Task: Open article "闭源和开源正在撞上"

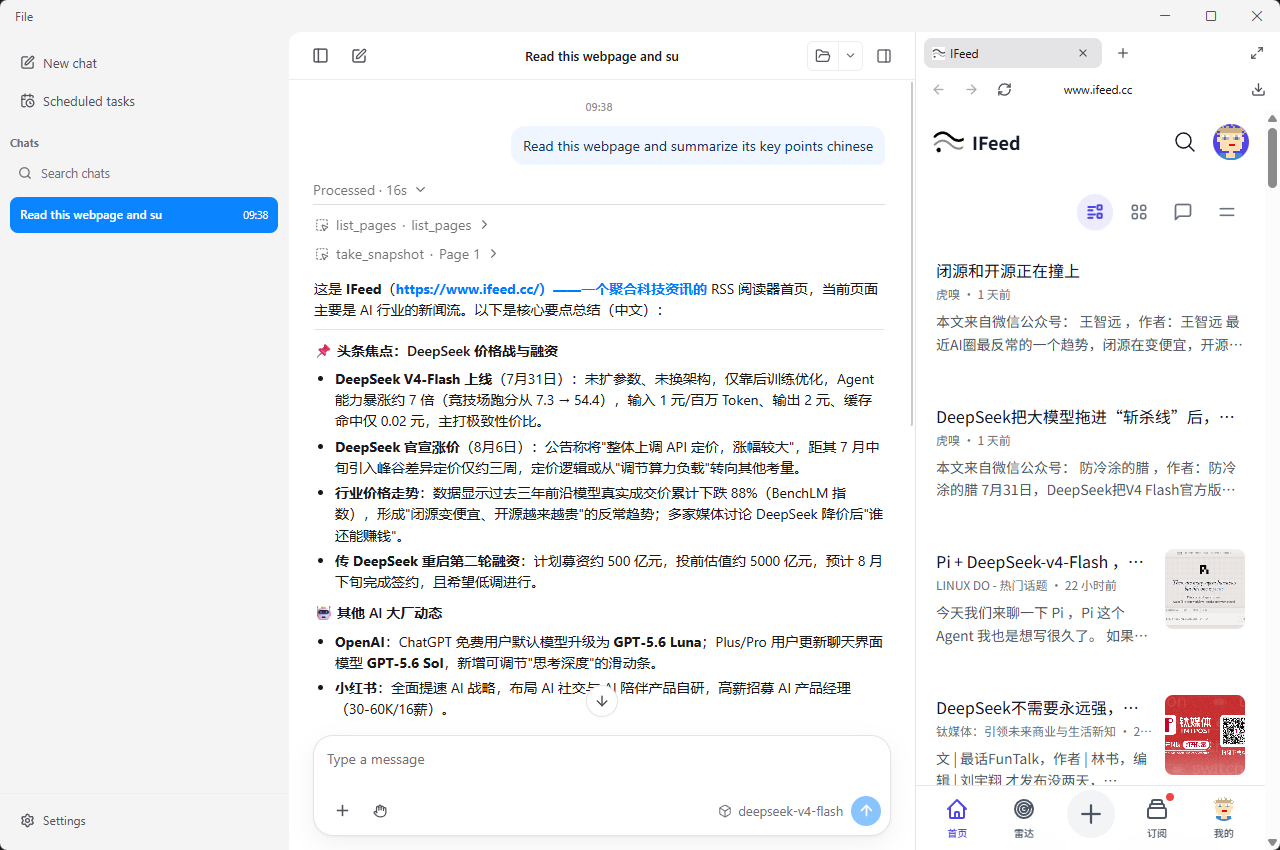Action: (1008, 271)
